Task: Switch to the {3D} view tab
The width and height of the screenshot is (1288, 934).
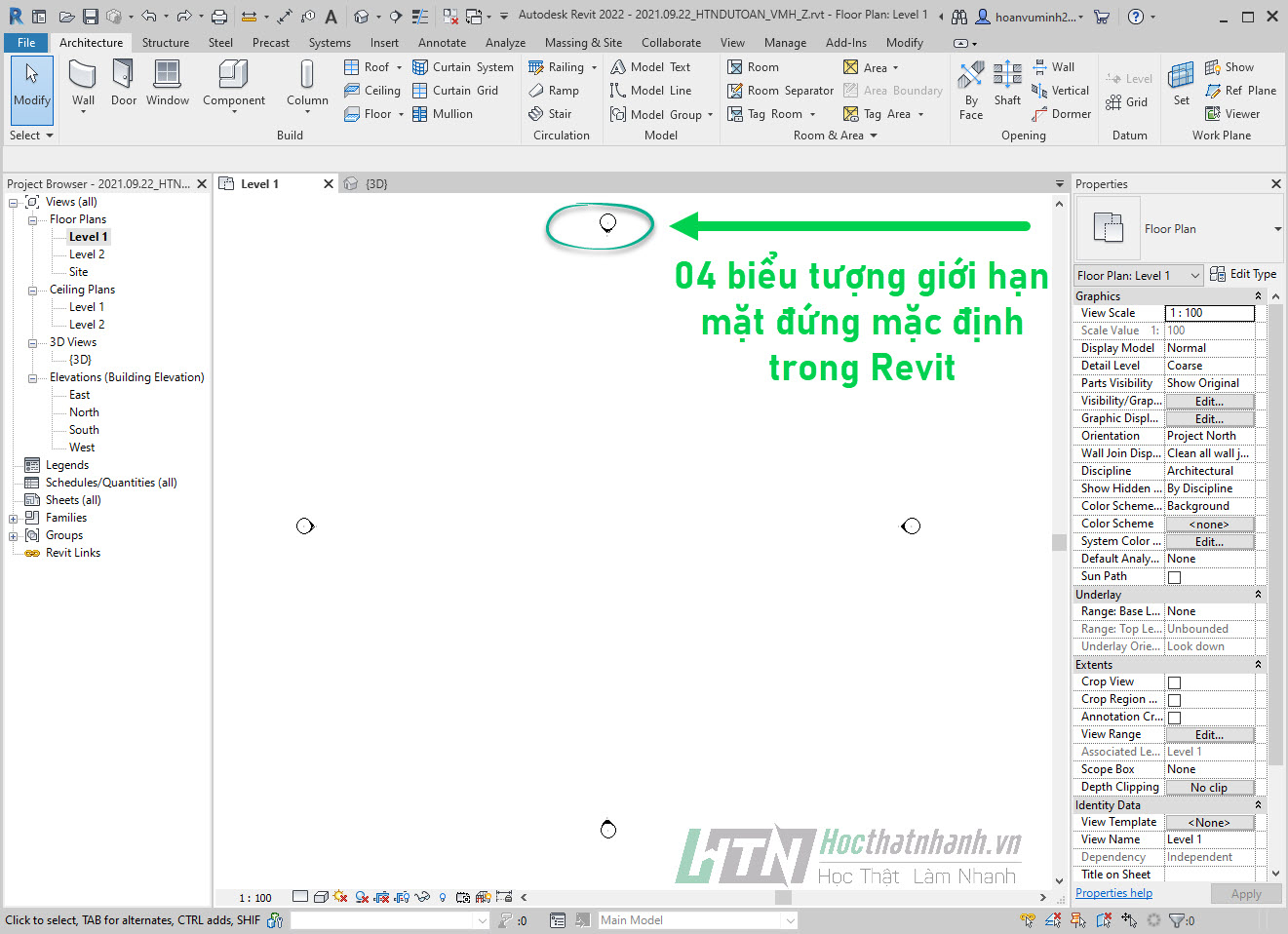Action: coord(376,184)
